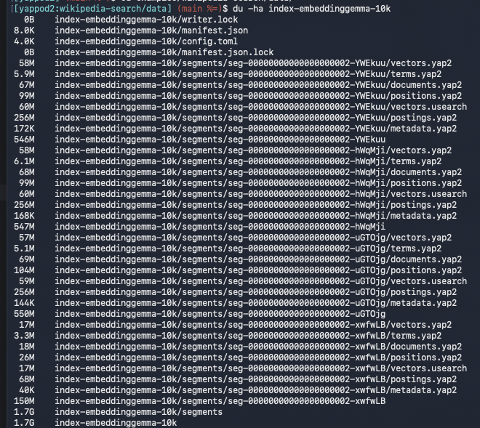Click the YWEkuu/vectors.yap2 path

(x=253, y=63)
